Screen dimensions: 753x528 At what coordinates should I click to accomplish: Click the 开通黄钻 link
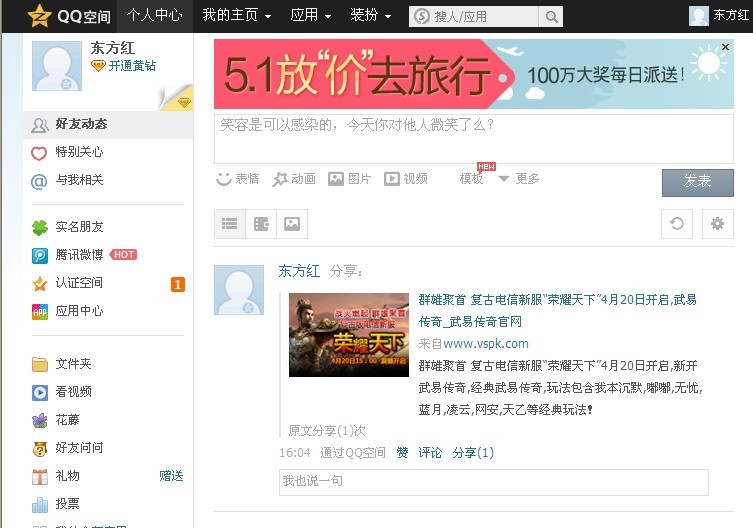pyautogui.click(x=124, y=66)
